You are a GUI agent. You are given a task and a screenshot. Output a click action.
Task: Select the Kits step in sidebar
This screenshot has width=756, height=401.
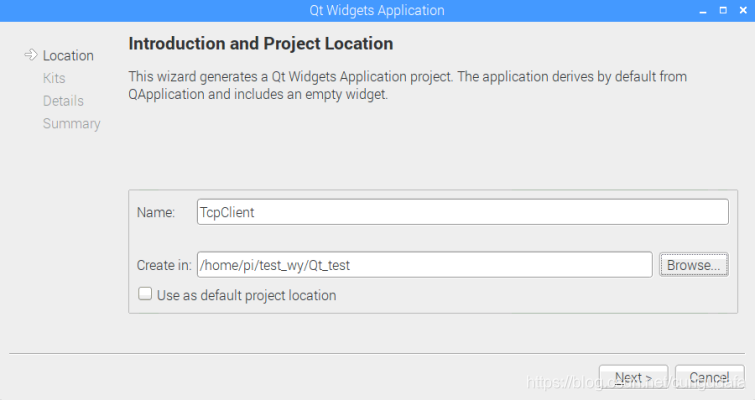click(x=54, y=78)
